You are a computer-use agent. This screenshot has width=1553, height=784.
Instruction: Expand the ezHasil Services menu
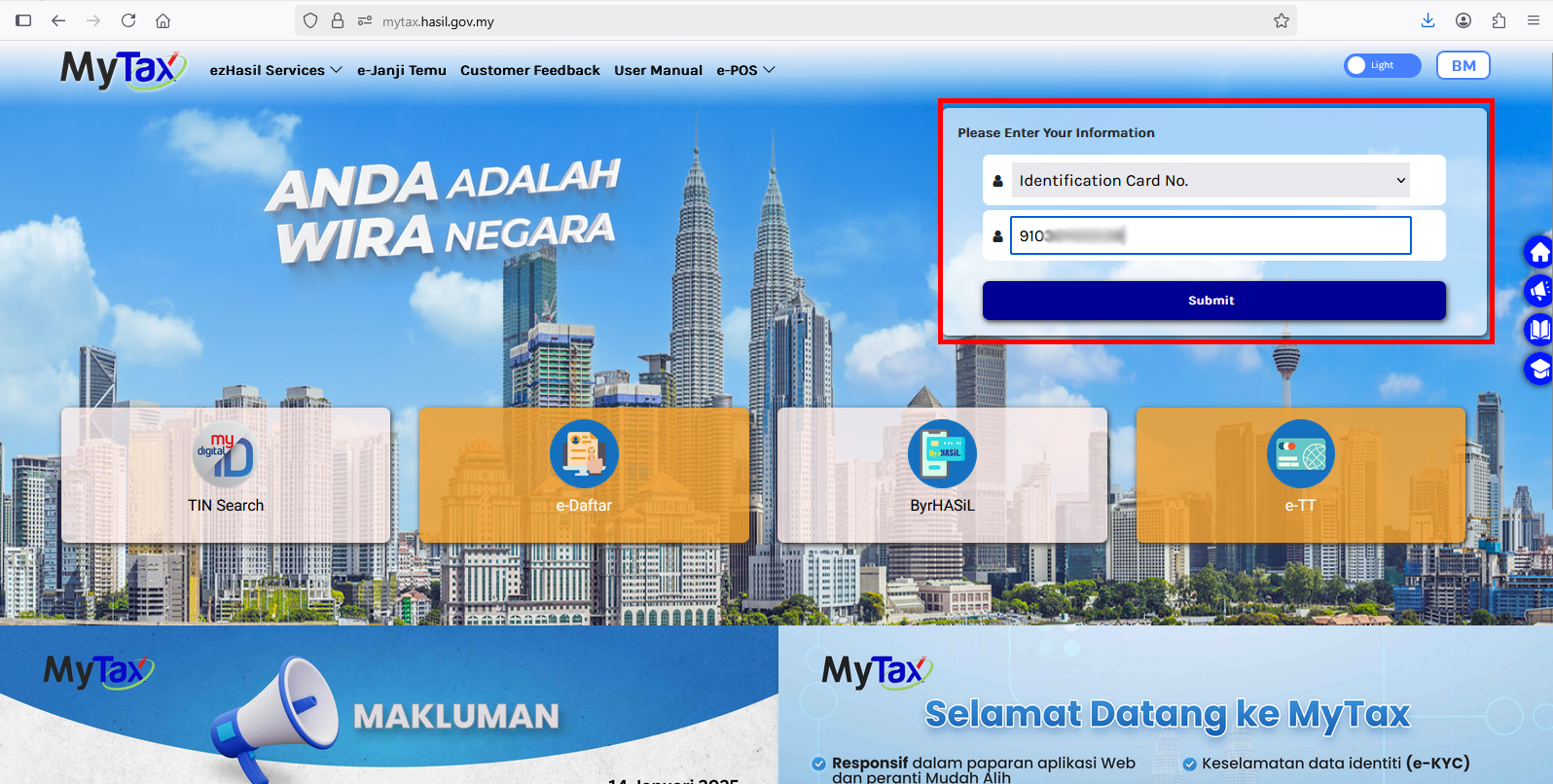point(276,70)
